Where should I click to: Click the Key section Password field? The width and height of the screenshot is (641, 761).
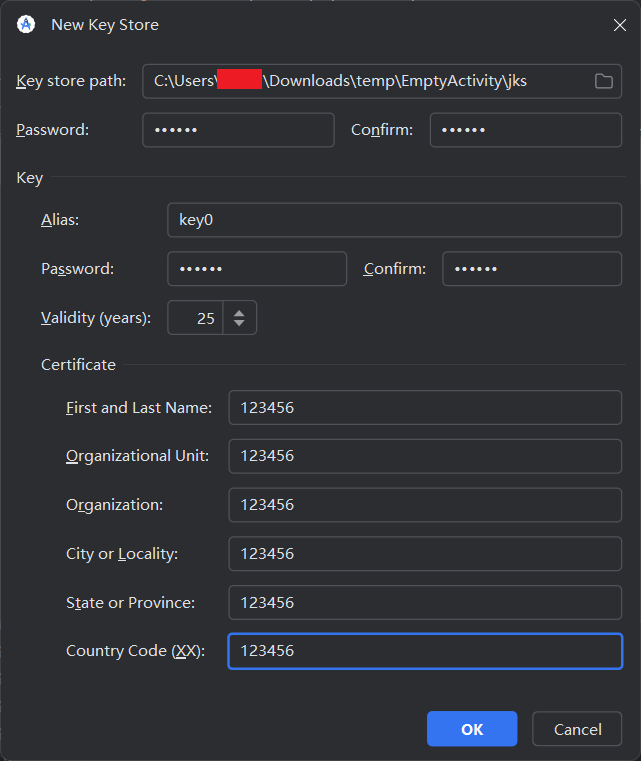[x=256, y=269]
